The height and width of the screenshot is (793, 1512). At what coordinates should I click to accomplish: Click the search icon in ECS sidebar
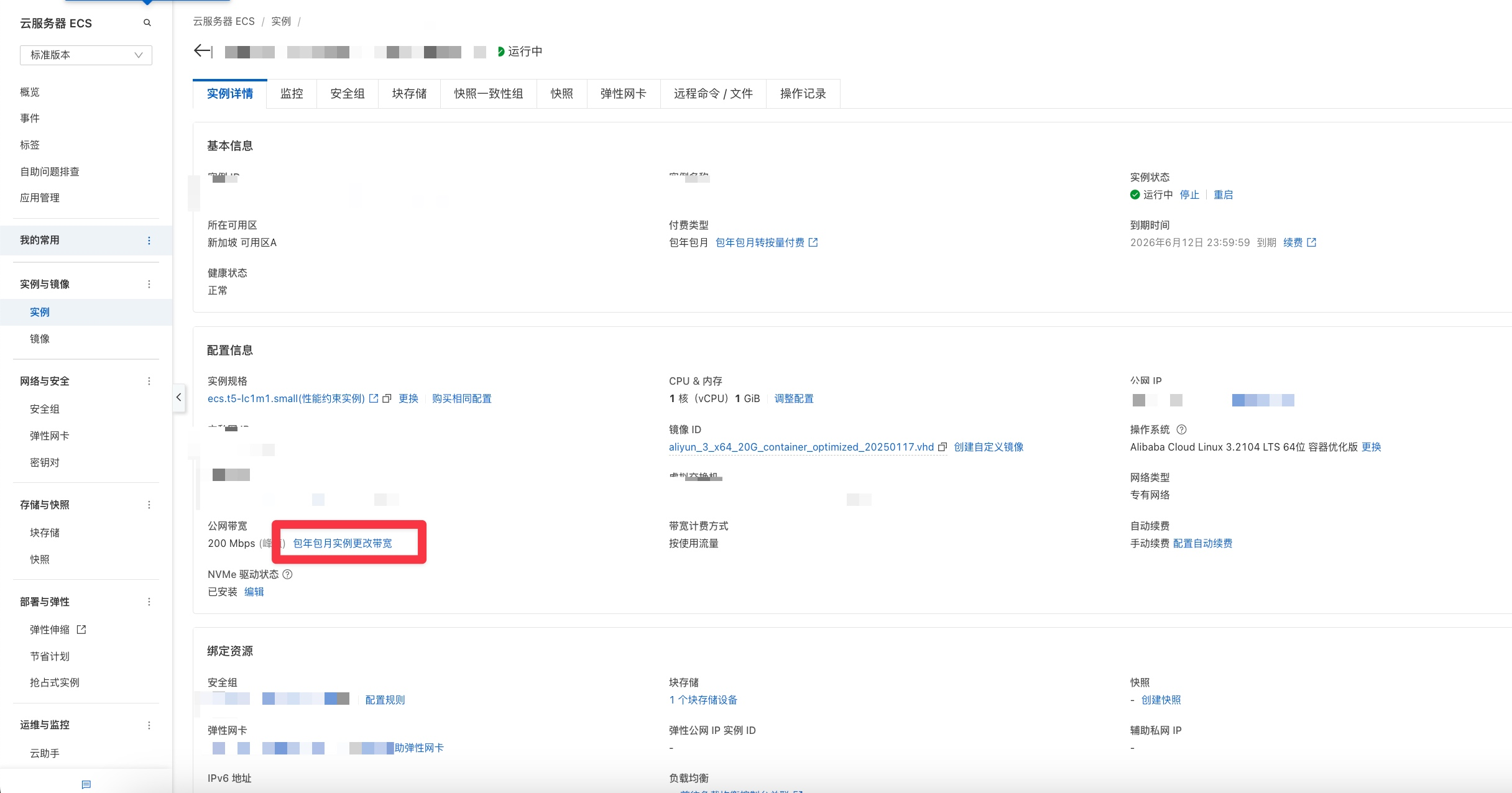pos(147,23)
